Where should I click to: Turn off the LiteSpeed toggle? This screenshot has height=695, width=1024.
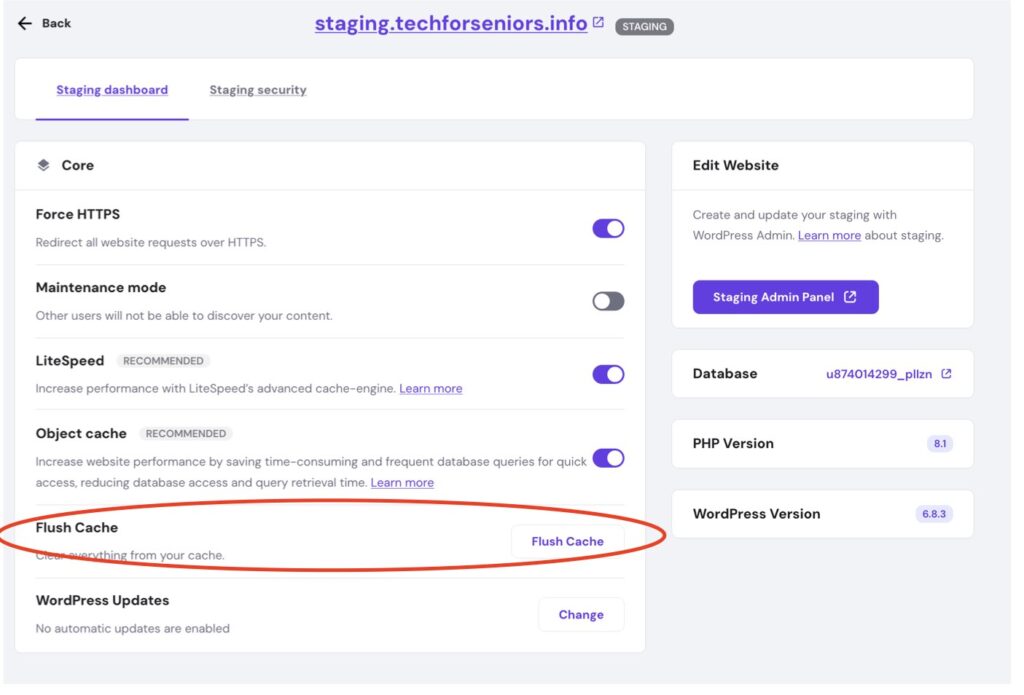608,374
